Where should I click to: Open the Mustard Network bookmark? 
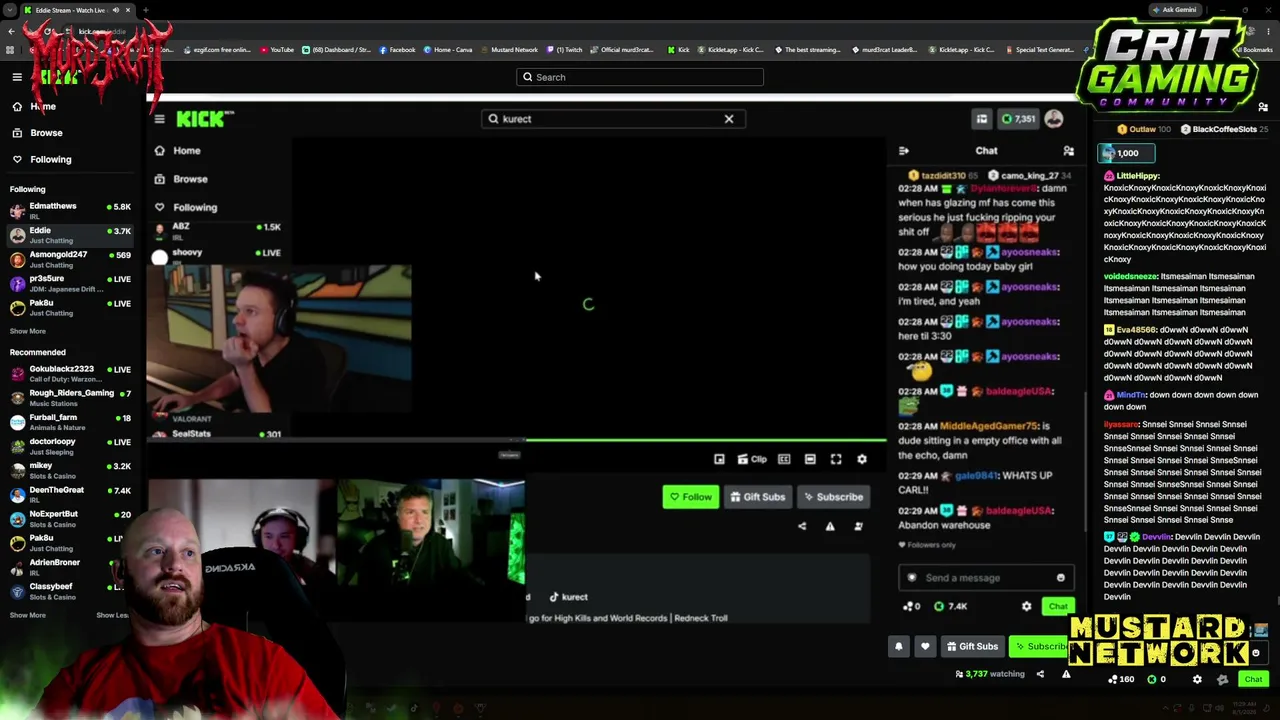pos(509,50)
